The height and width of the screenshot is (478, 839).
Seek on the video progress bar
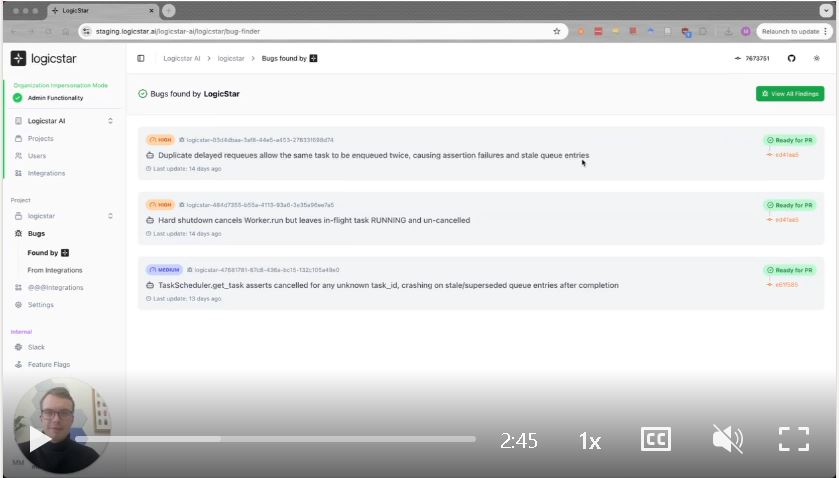275,439
